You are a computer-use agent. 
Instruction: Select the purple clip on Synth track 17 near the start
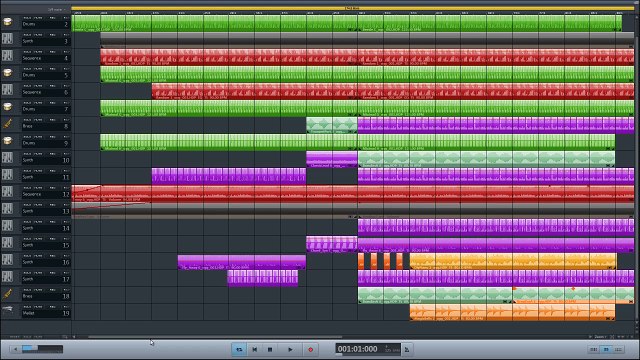point(263,278)
